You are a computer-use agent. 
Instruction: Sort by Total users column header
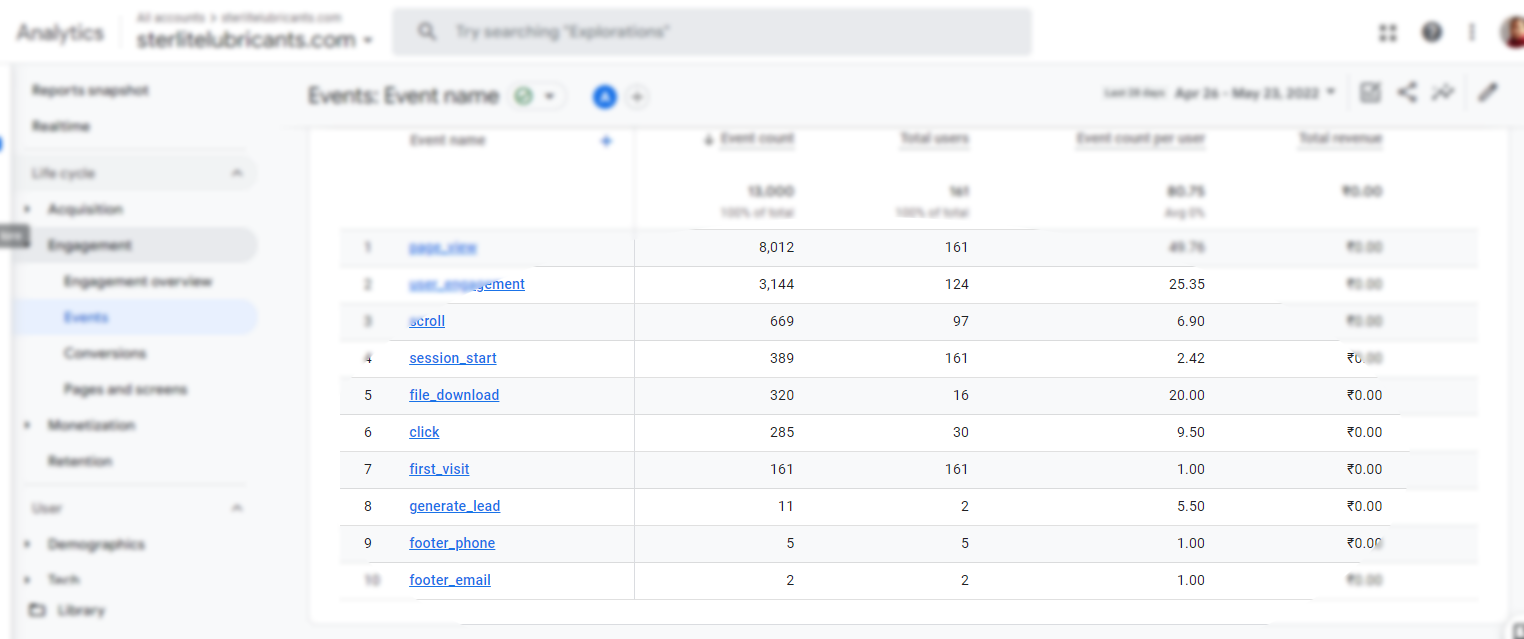[934, 138]
